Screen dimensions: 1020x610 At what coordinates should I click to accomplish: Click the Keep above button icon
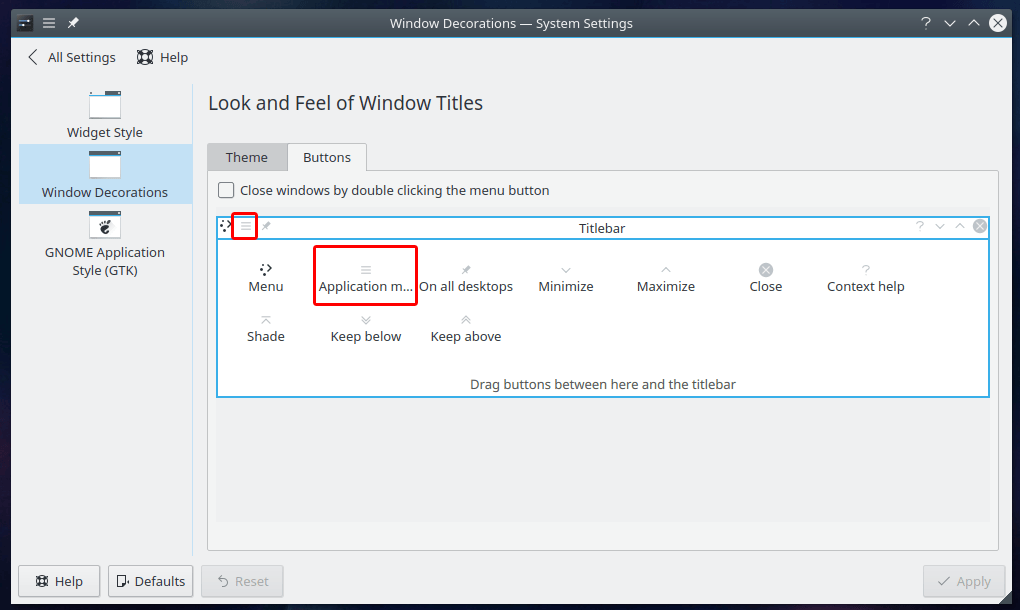pyautogui.click(x=466, y=321)
